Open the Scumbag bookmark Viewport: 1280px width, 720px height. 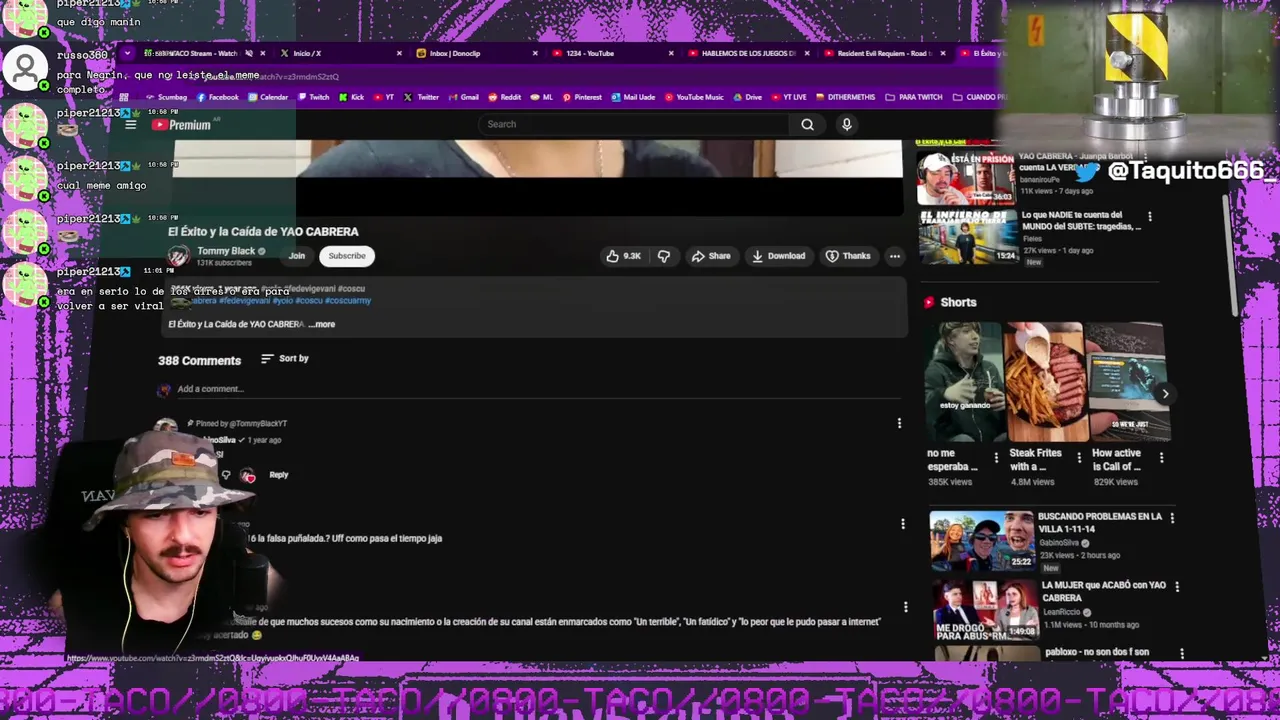click(x=166, y=97)
